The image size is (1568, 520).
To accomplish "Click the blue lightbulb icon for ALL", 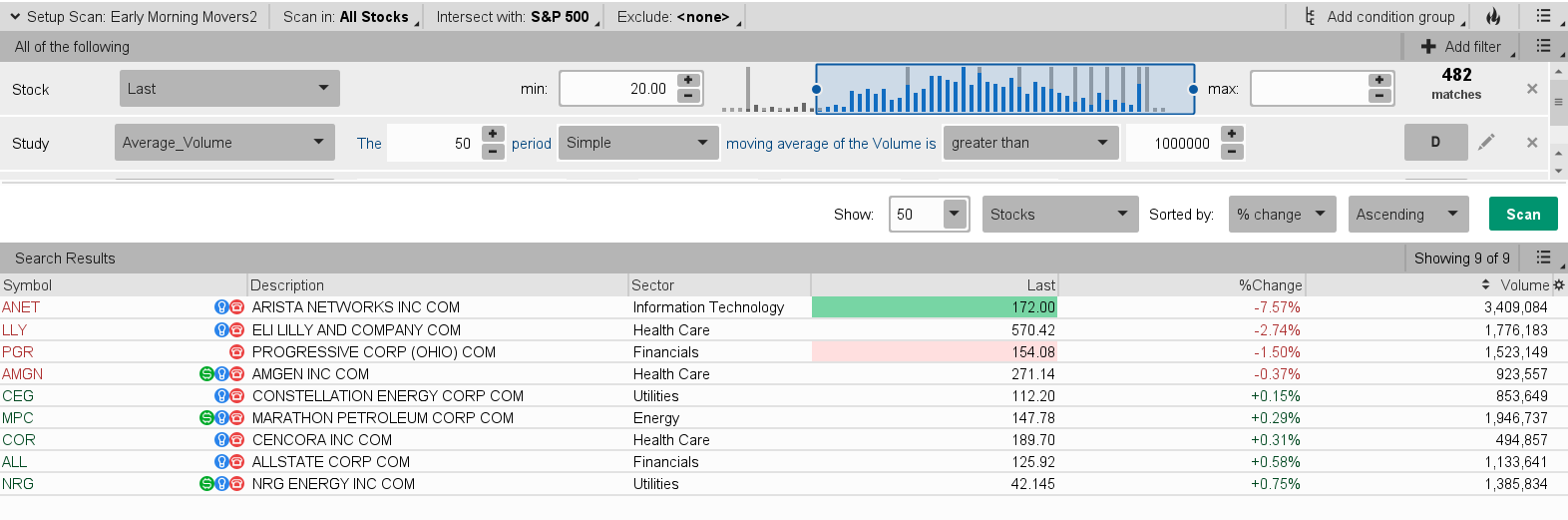I will (221, 462).
